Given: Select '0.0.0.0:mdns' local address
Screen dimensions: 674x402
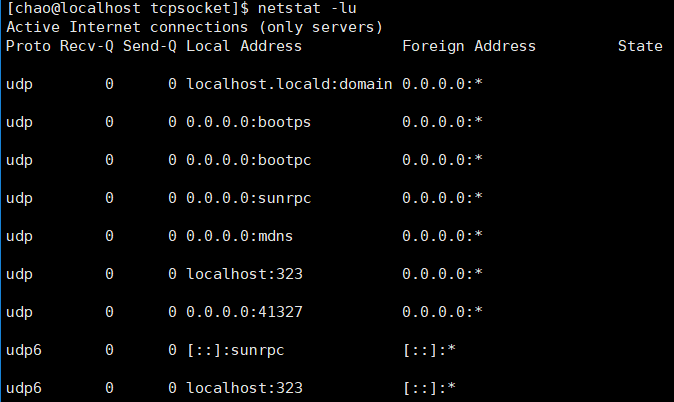Looking at the screenshot, I should pos(239,236).
